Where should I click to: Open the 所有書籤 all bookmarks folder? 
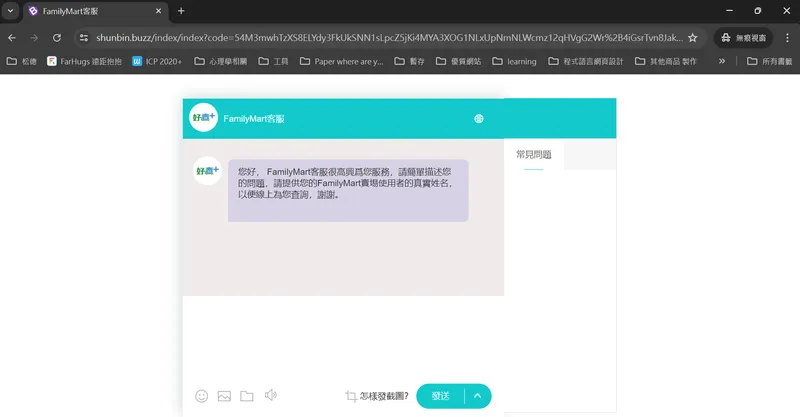tap(769, 61)
